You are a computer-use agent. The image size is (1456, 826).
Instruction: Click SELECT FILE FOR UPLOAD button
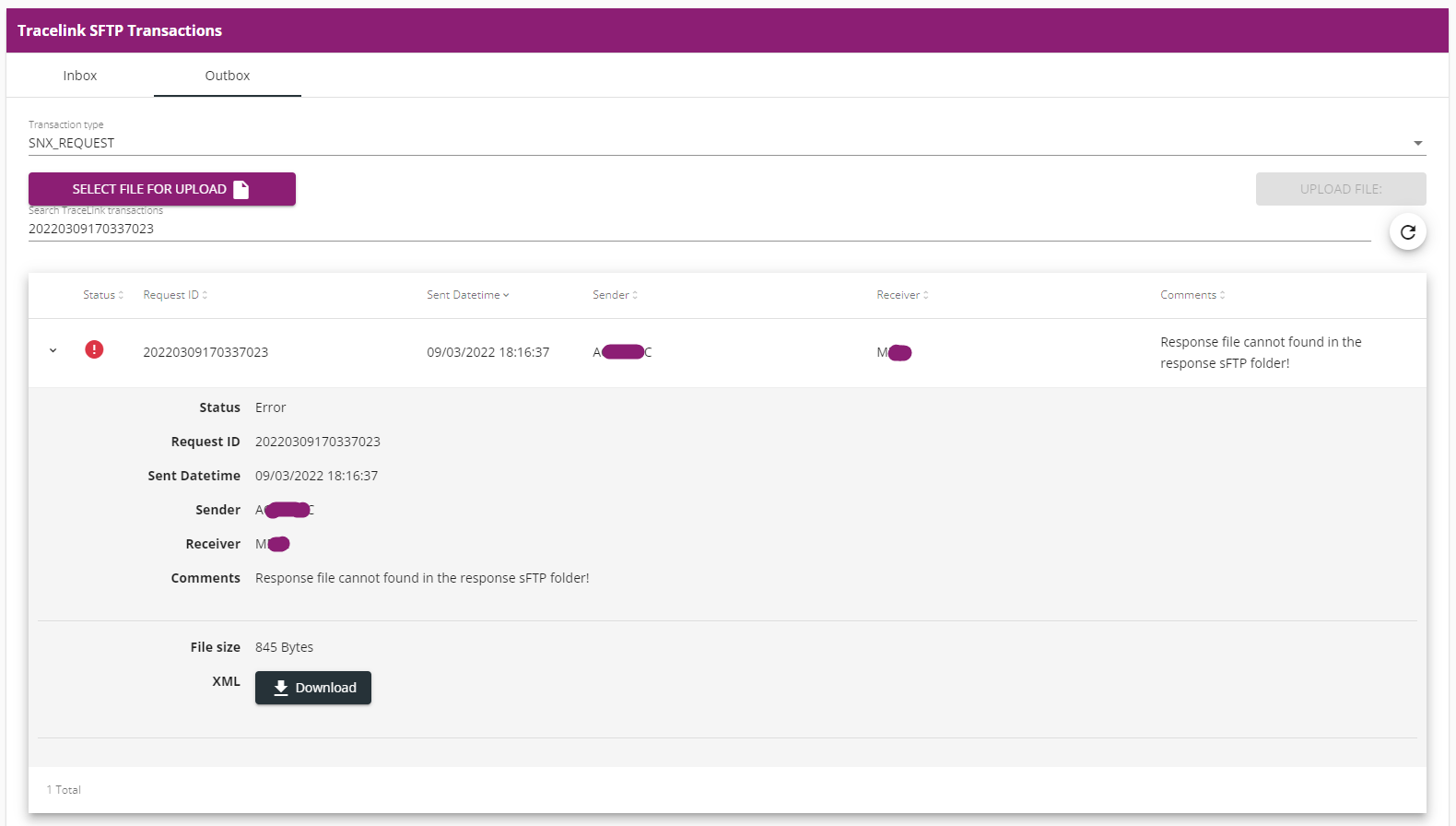click(162, 189)
